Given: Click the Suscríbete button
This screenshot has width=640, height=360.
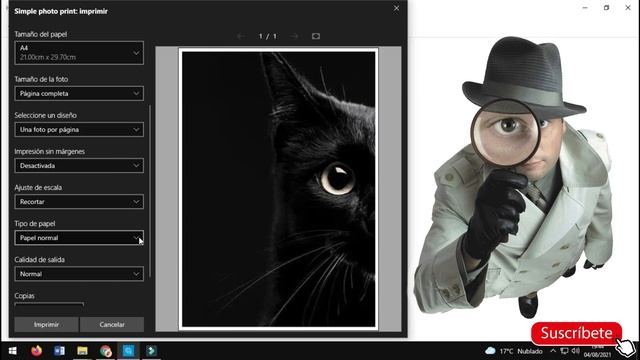Looking at the screenshot, I should pyautogui.click(x=576, y=333).
